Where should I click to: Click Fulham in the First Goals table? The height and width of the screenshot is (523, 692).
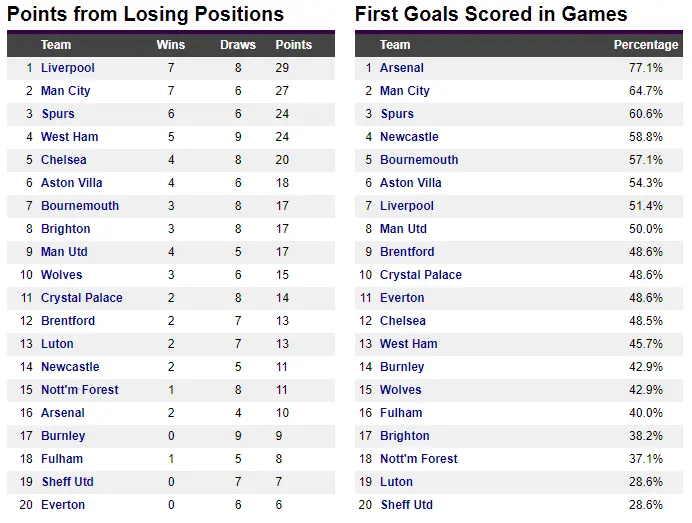click(x=401, y=413)
